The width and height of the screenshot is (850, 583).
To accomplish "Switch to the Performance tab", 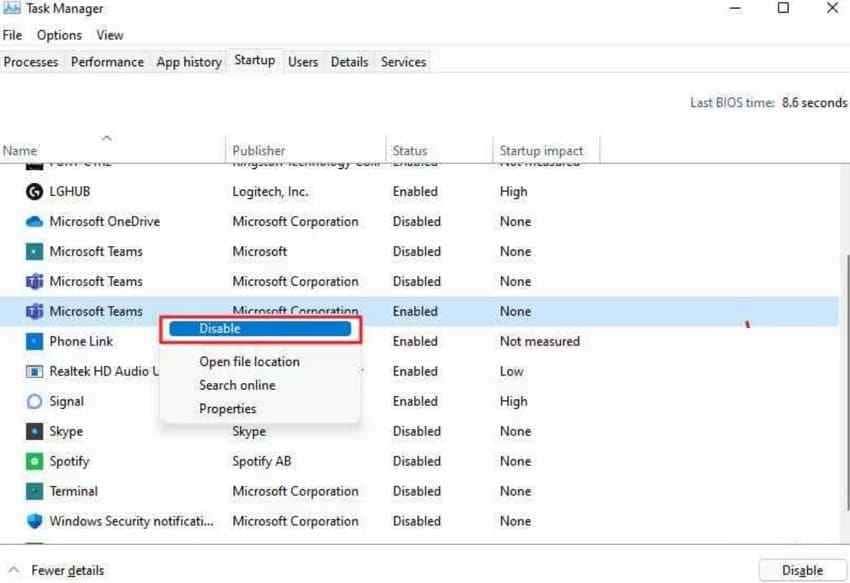I will point(107,62).
